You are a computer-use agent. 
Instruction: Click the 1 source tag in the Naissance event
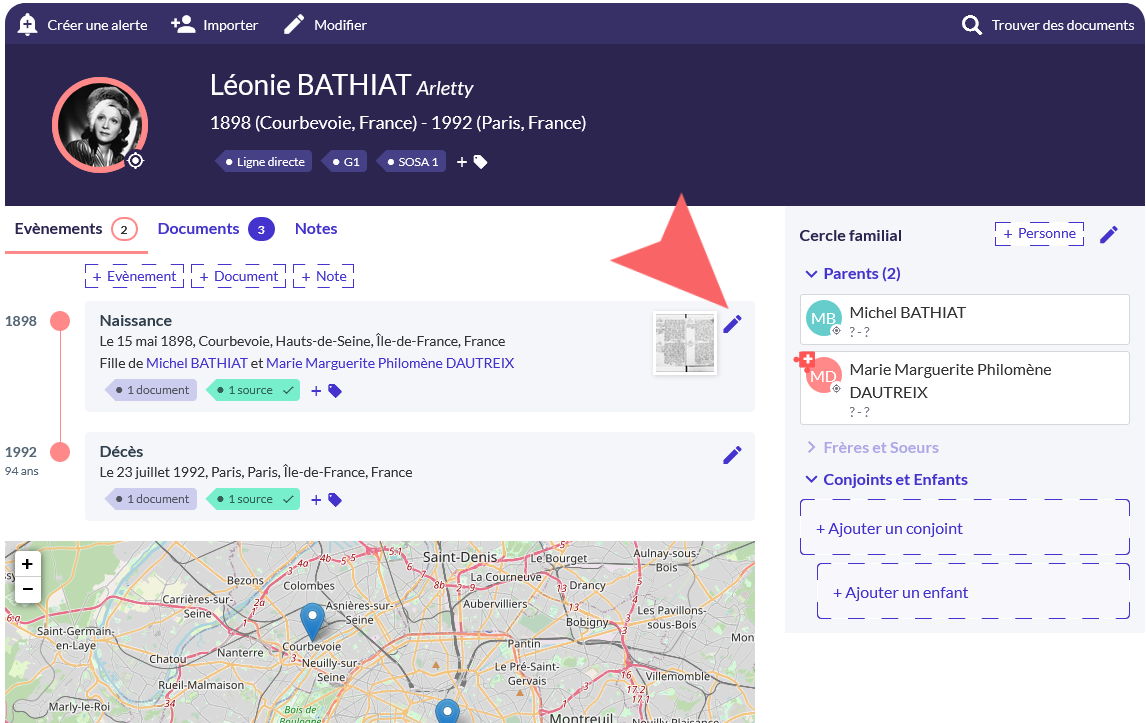[x=253, y=390]
